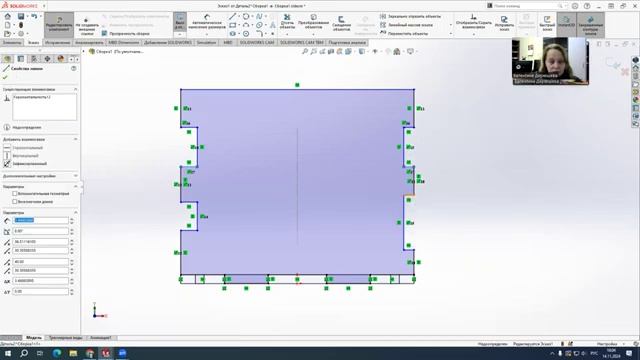640x360 pixels.
Task: Select the Sketch Fillet tool
Action: point(259,34)
